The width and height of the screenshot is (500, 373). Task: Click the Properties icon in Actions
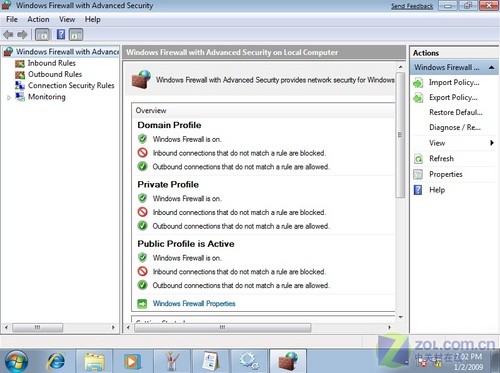418,174
